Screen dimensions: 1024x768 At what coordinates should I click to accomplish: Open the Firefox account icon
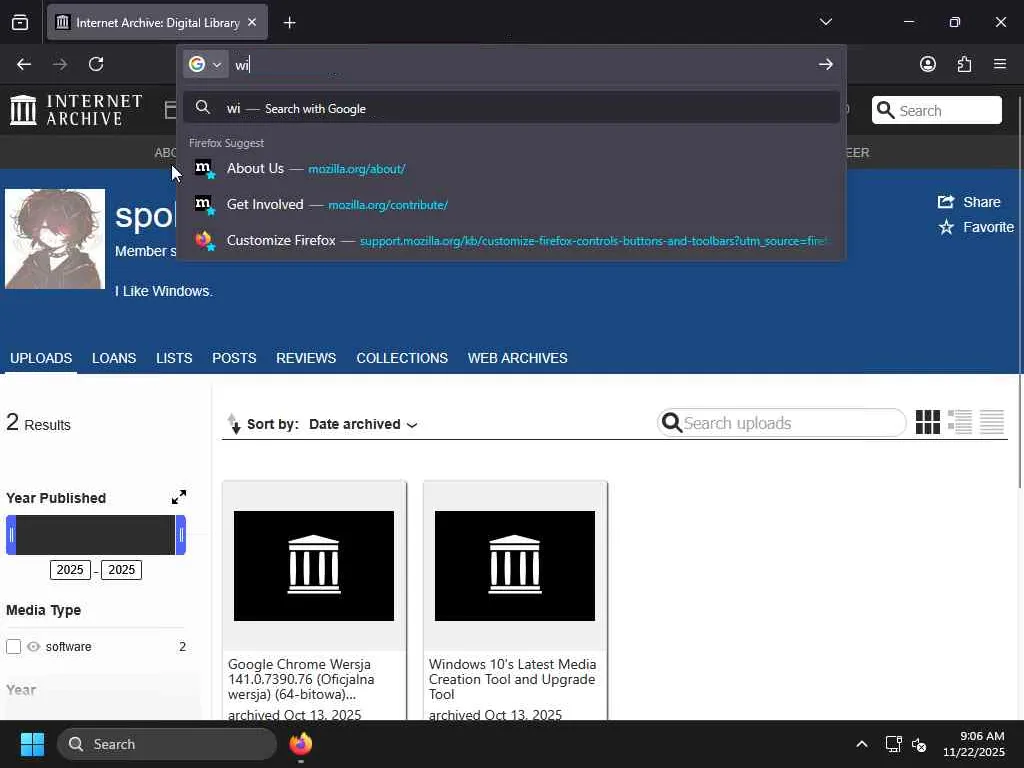point(927,64)
